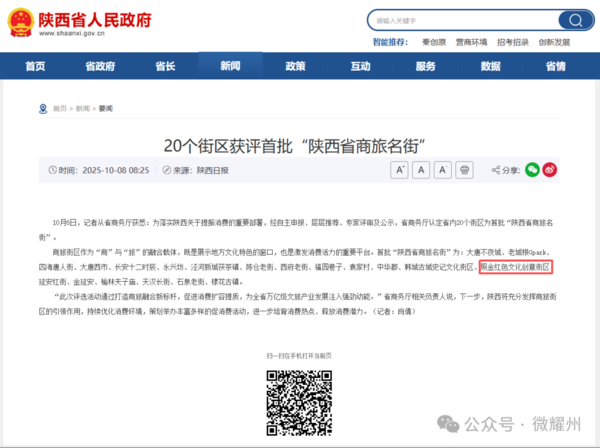Image resolution: width=600 pixels, height=448 pixels.
Task: Click the default font size A icon
Action: click(421, 171)
